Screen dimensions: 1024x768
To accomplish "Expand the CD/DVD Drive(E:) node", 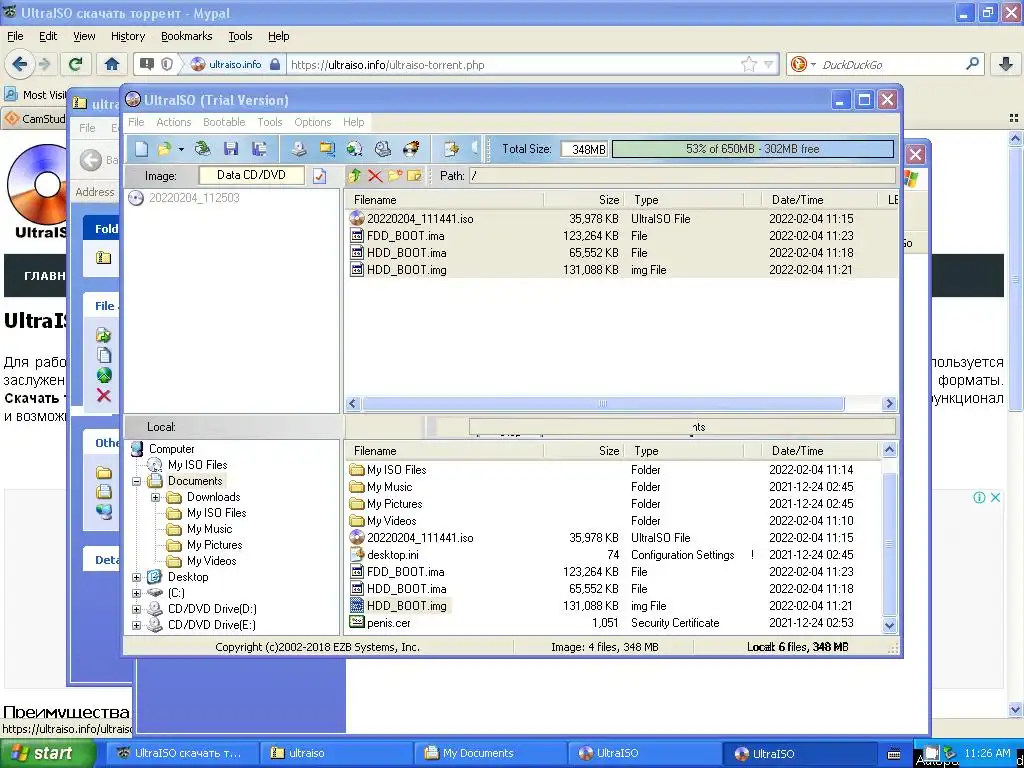I will [x=136, y=626].
